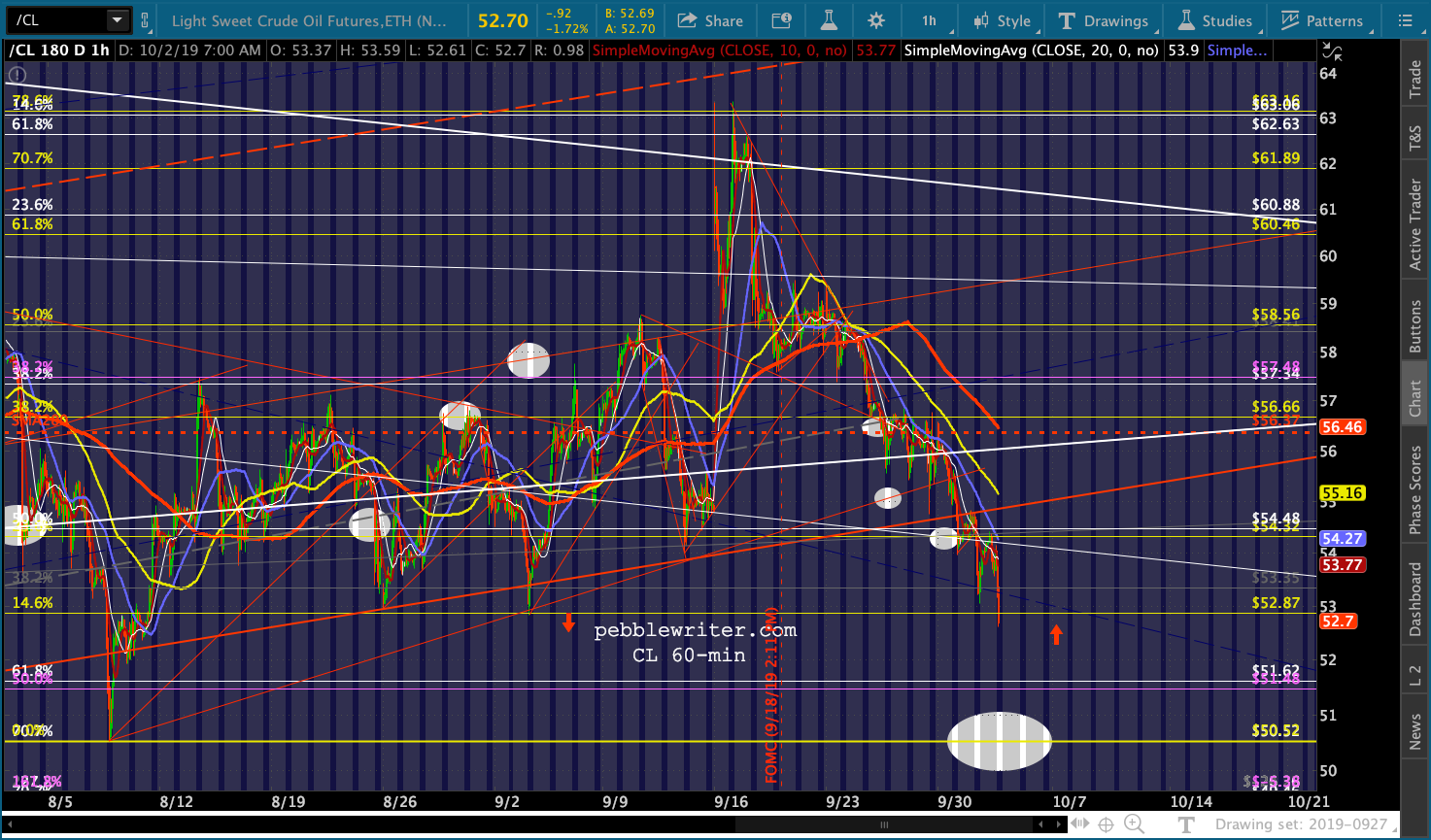Click the Light Sweet Crude Oil Futures description

click(x=309, y=20)
